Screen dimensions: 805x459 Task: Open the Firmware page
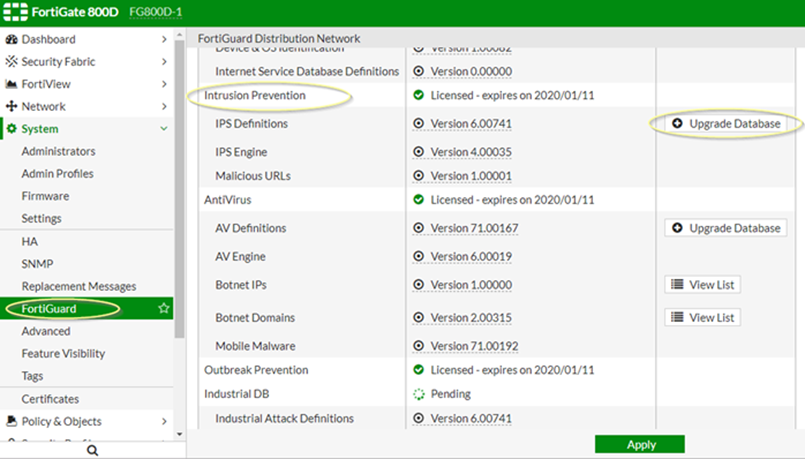point(45,196)
